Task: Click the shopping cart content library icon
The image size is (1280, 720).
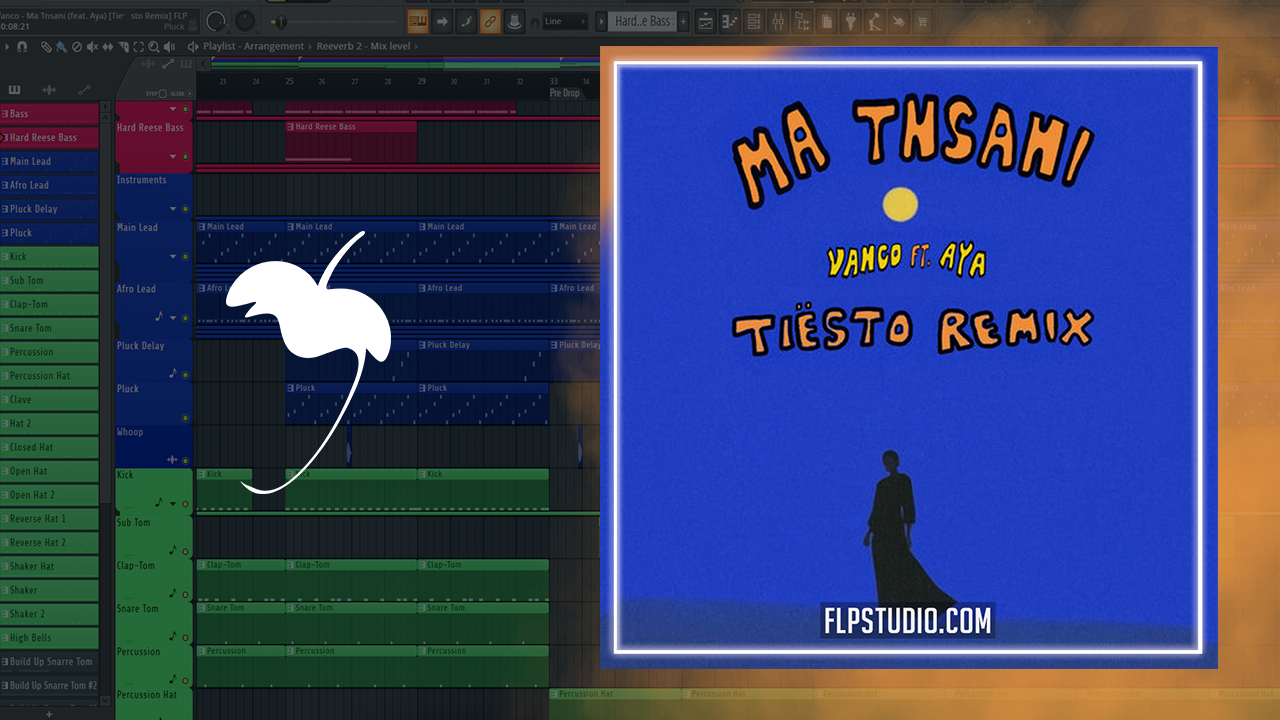Action: click(x=921, y=21)
